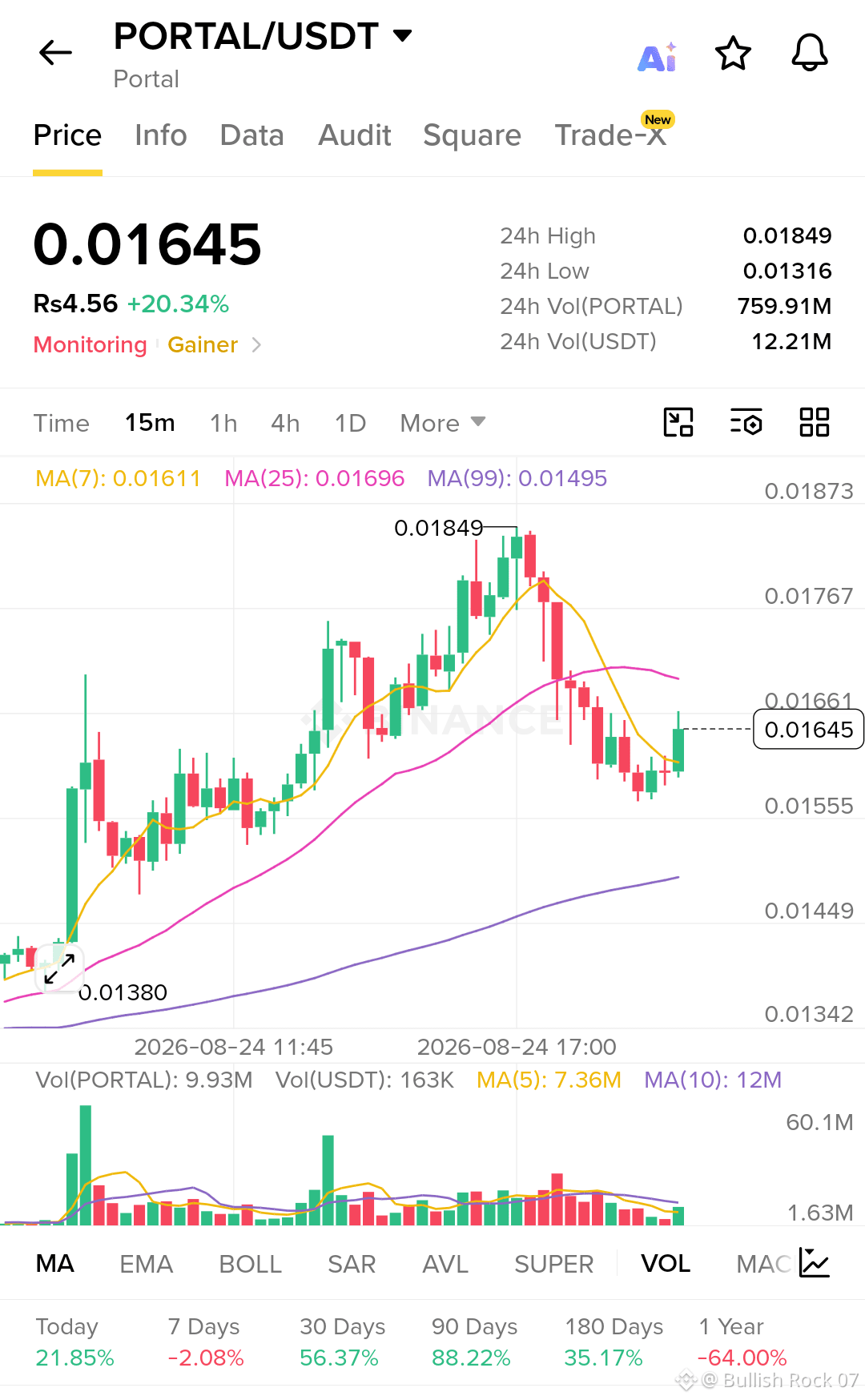Image resolution: width=865 pixels, height=1400 pixels.
Task: Switch to the Info tab
Action: (x=161, y=135)
